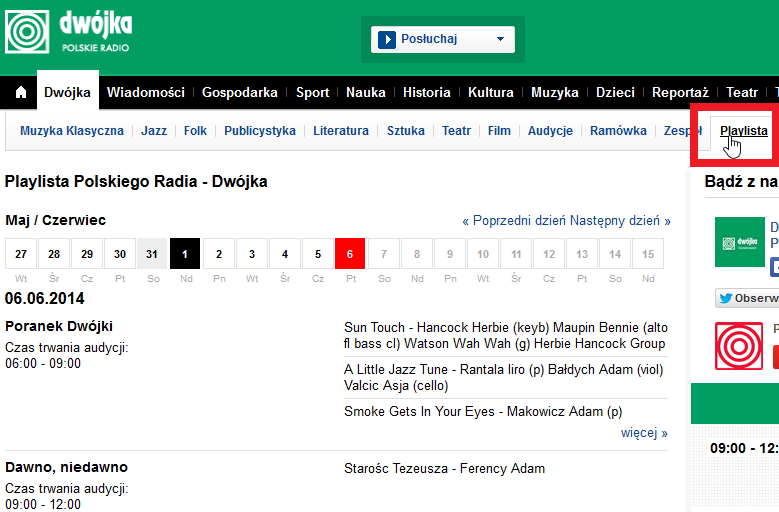Open the Historia section
The height and width of the screenshot is (512, 779).
tap(427, 92)
